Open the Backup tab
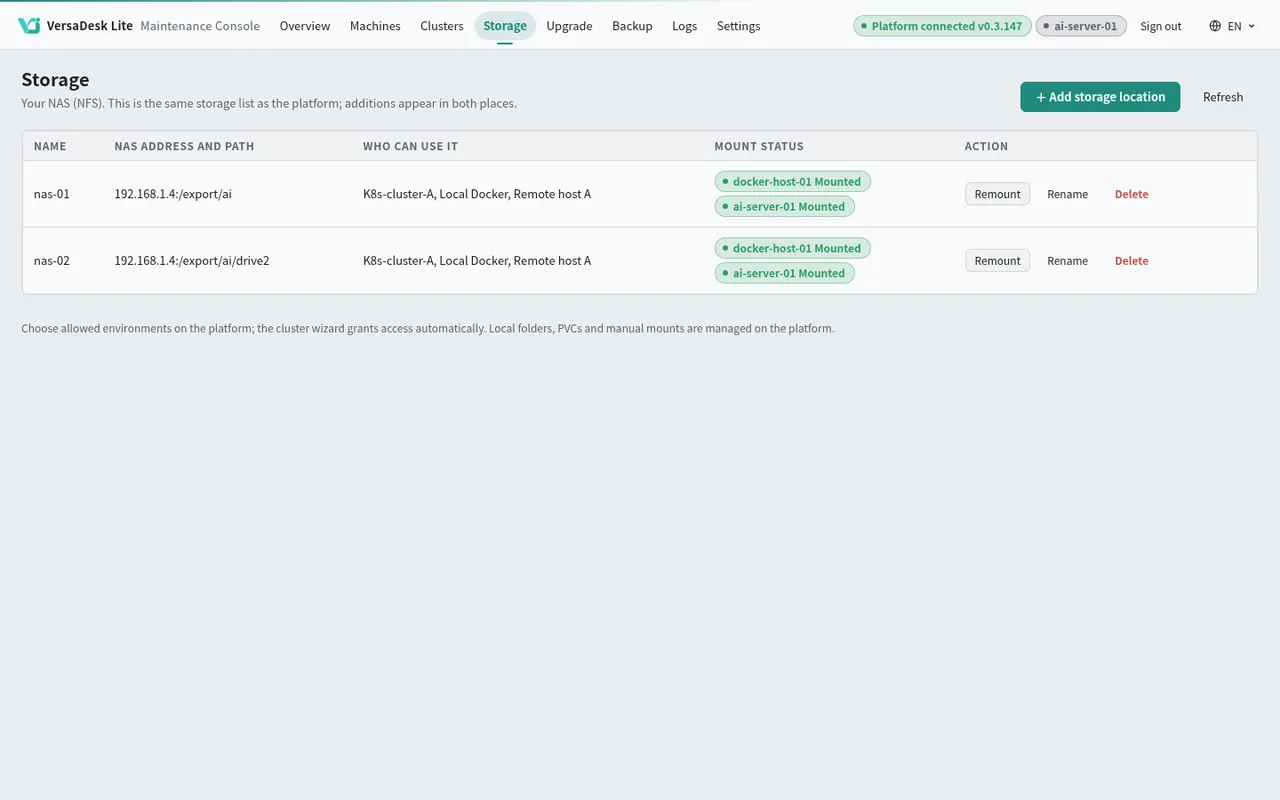This screenshot has height=800, width=1280. 632,26
